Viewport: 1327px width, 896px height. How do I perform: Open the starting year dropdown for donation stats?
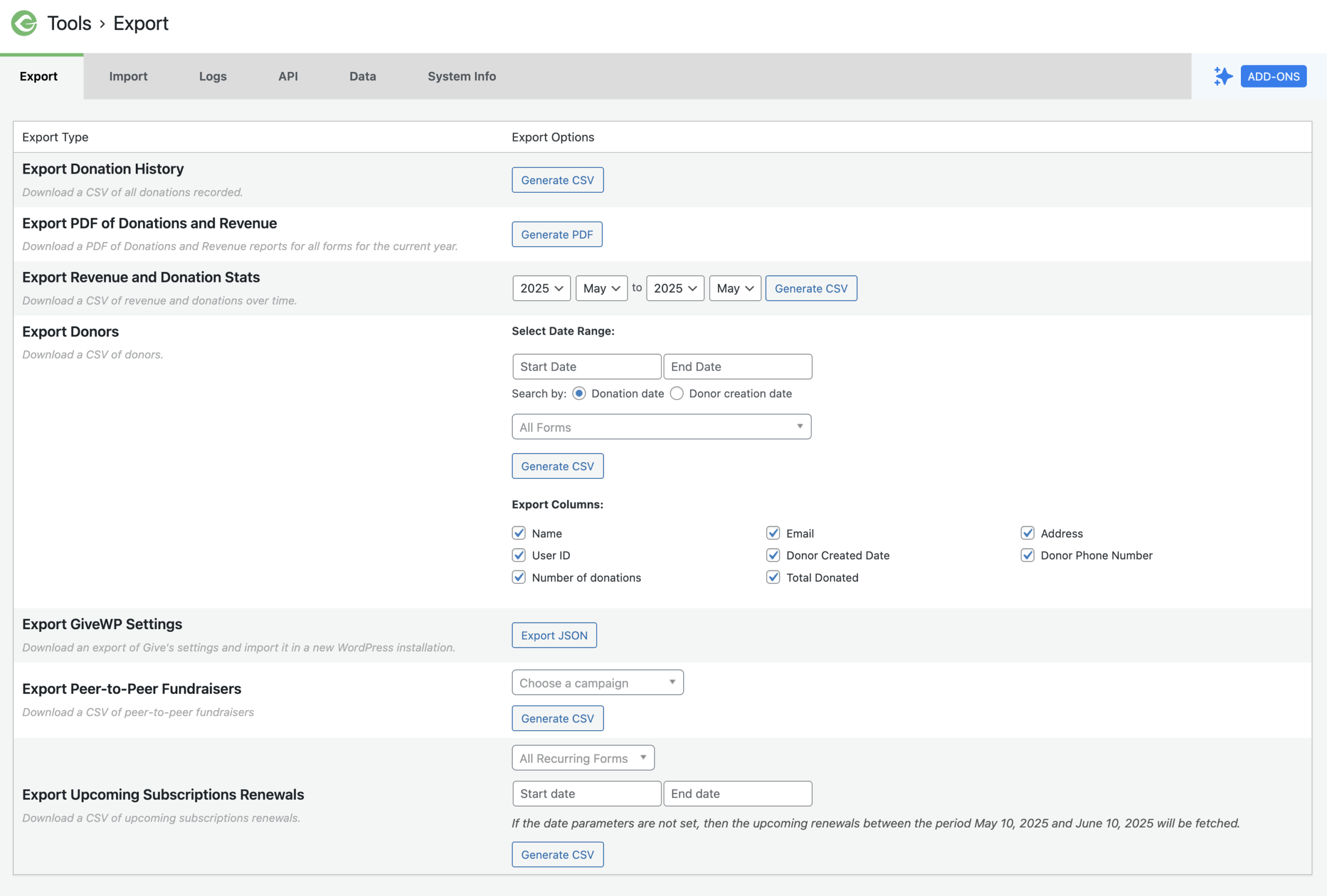pyautogui.click(x=540, y=288)
